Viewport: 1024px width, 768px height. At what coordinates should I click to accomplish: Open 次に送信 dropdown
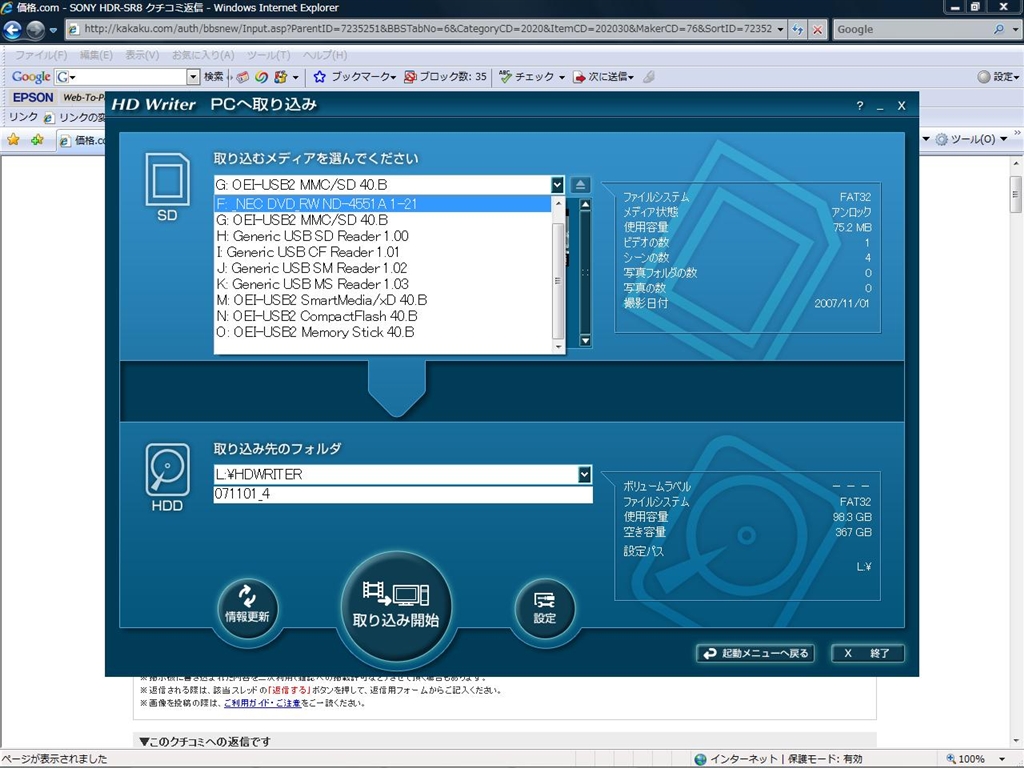pyautogui.click(x=603, y=76)
